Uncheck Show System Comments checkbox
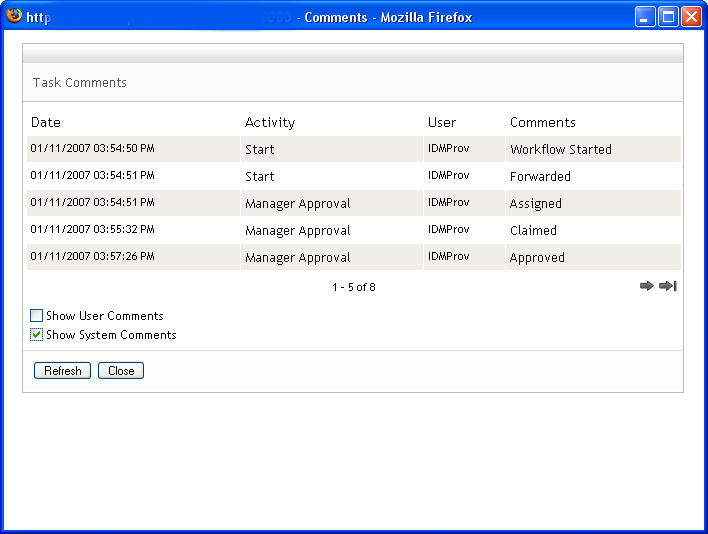The height and width of the screenshot is (534, 708). coord(37,335)
